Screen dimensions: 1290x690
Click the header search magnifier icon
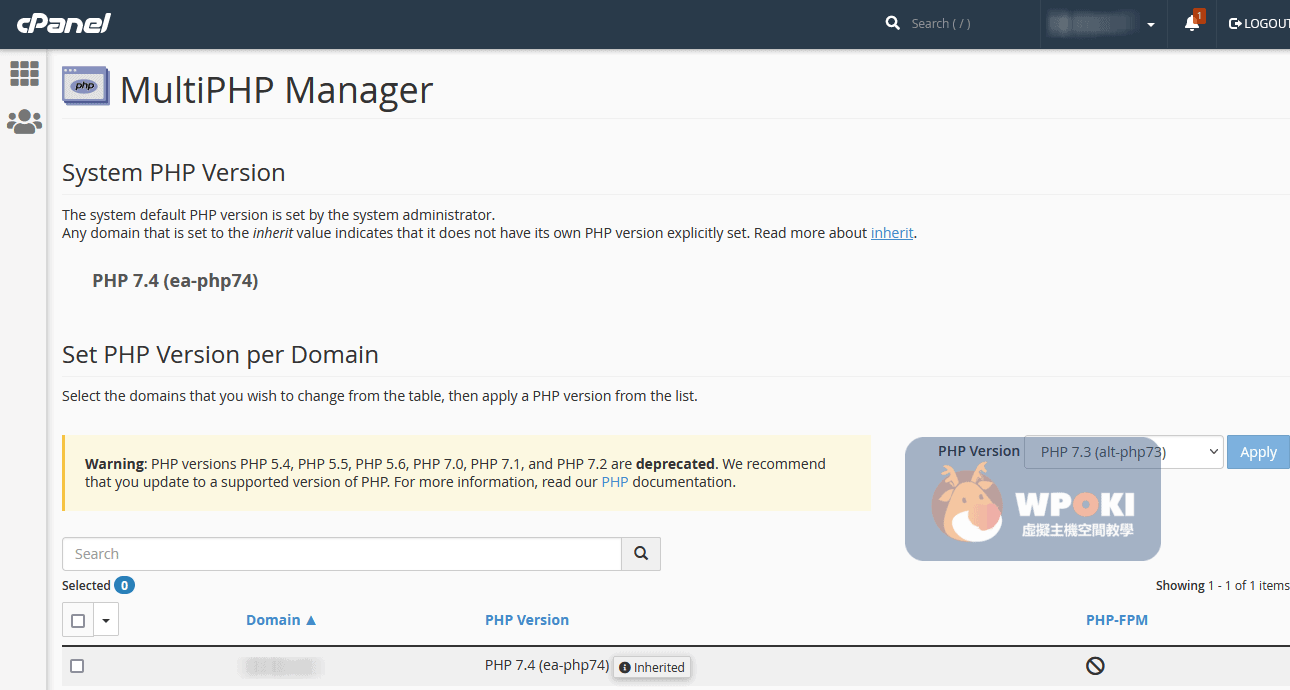[893, 23]
